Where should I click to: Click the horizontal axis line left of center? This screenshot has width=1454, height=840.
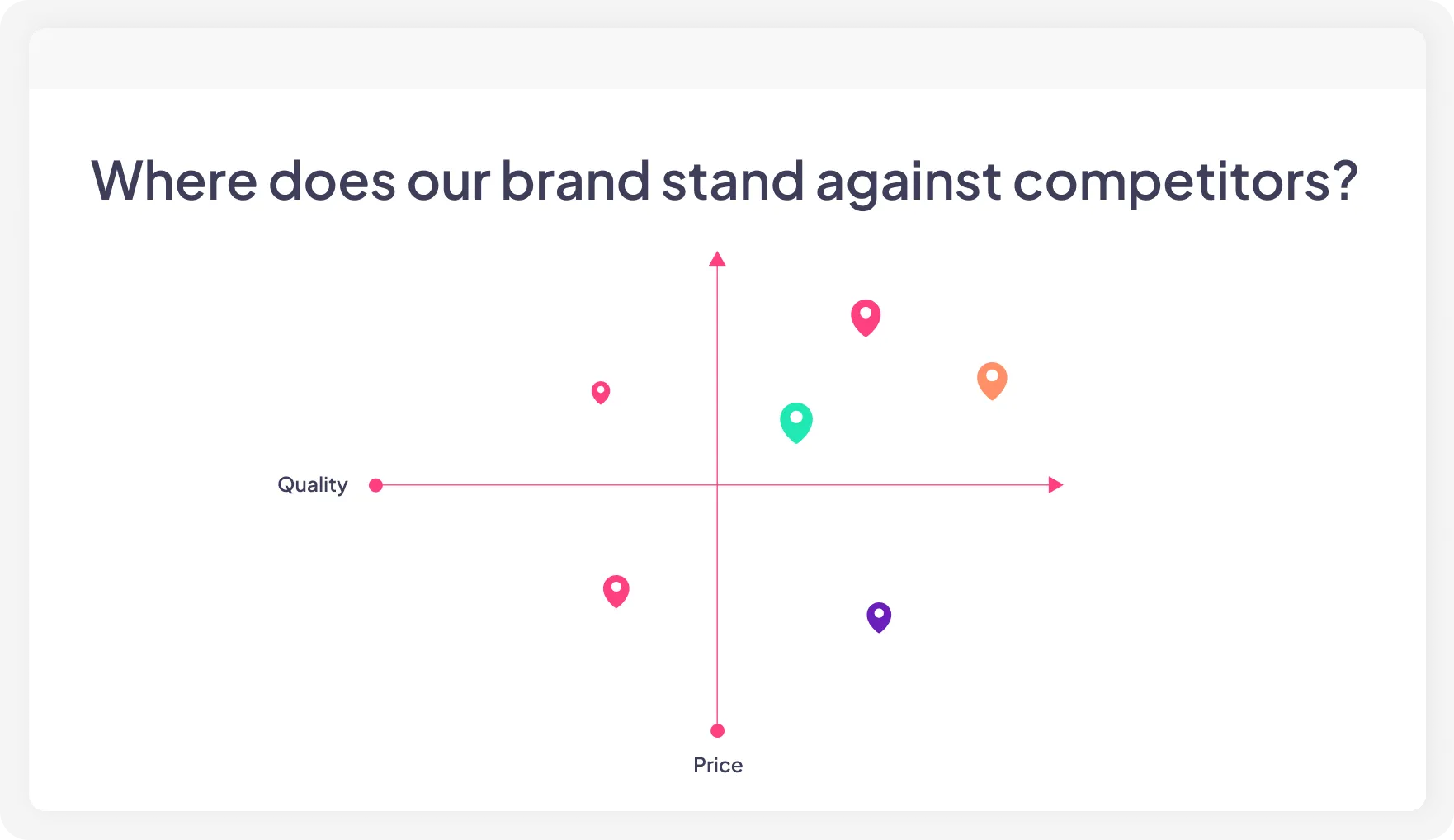(545, 485)
